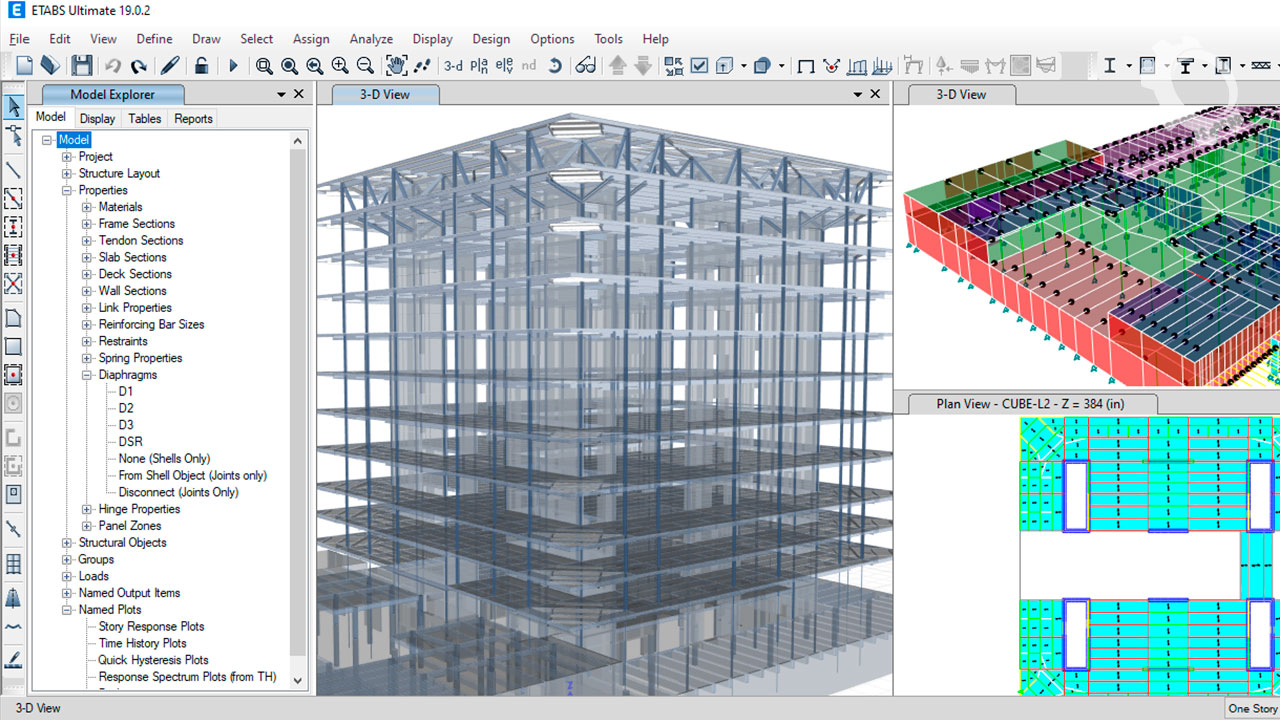Click the Elevation view toolbar button
The width and height of the screenshot is (1280, 720).
tap(504, 66)
